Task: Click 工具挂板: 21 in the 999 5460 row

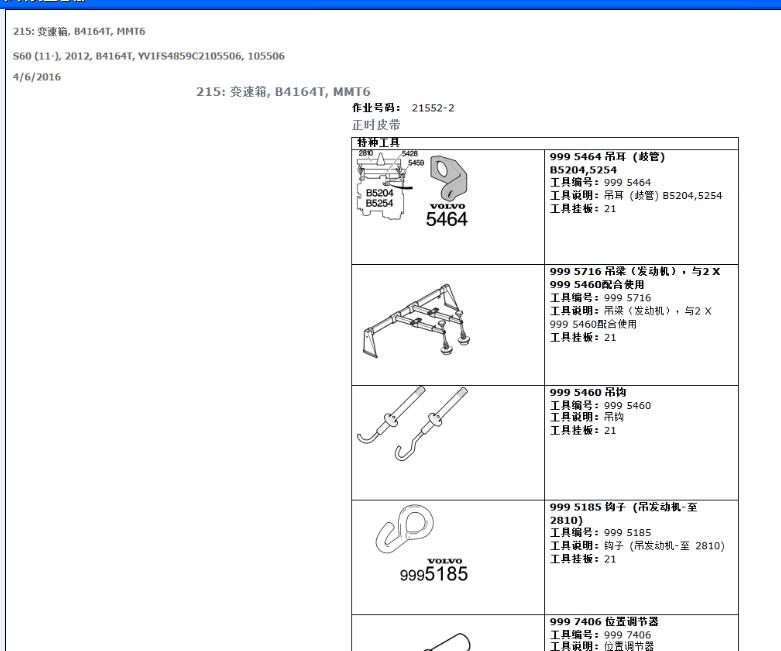Action: point(583,431)
